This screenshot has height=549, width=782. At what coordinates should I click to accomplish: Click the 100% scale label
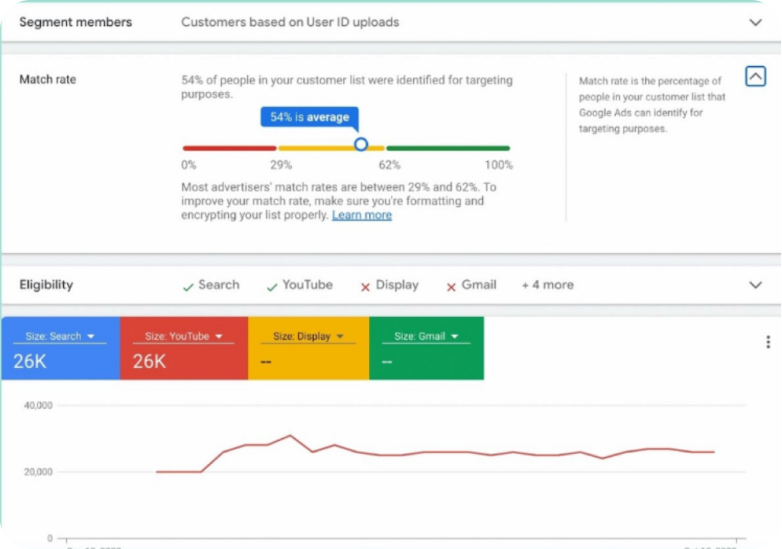499,165
